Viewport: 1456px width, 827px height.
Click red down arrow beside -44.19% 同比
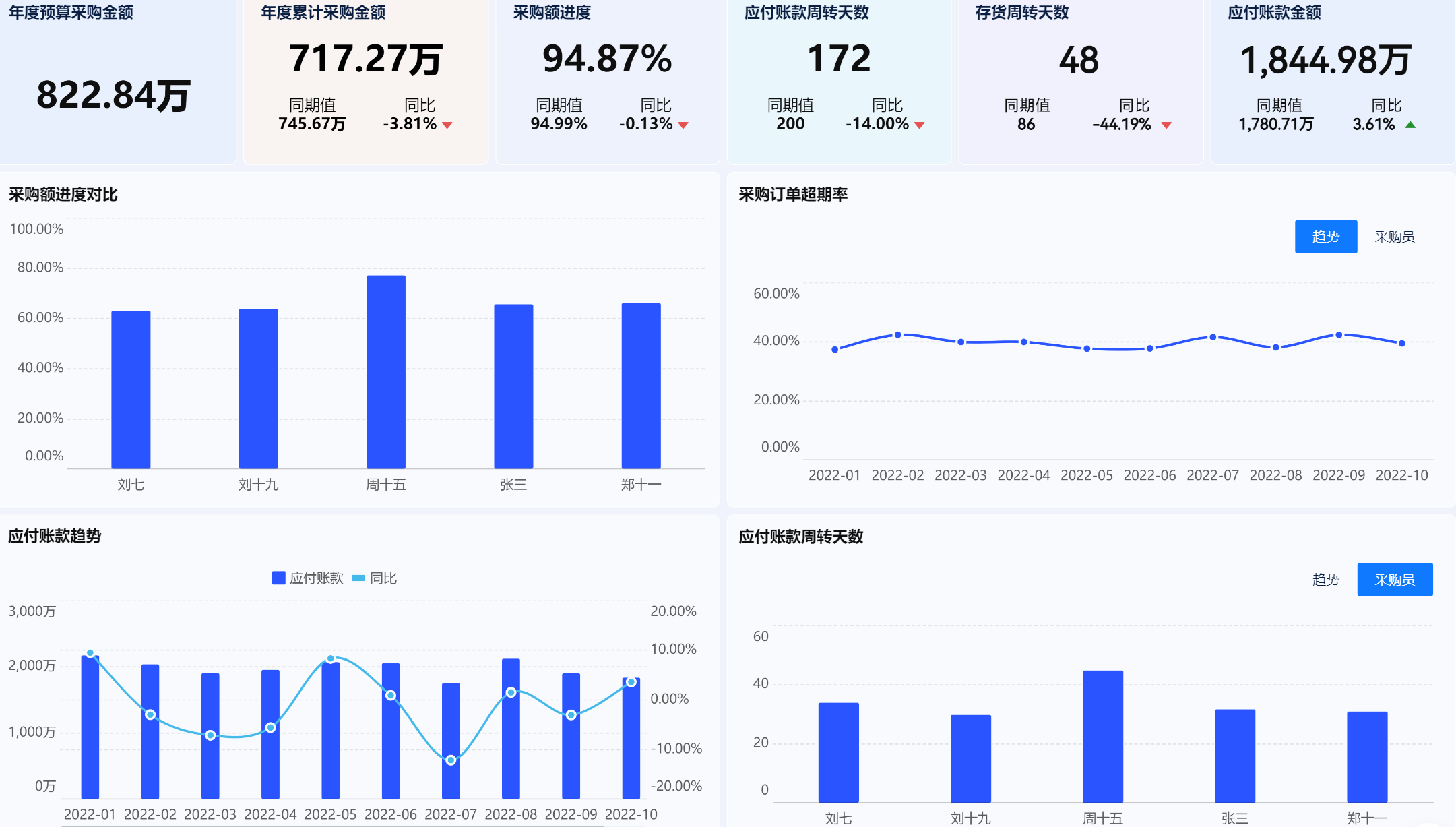click(x=1167, y=125)
